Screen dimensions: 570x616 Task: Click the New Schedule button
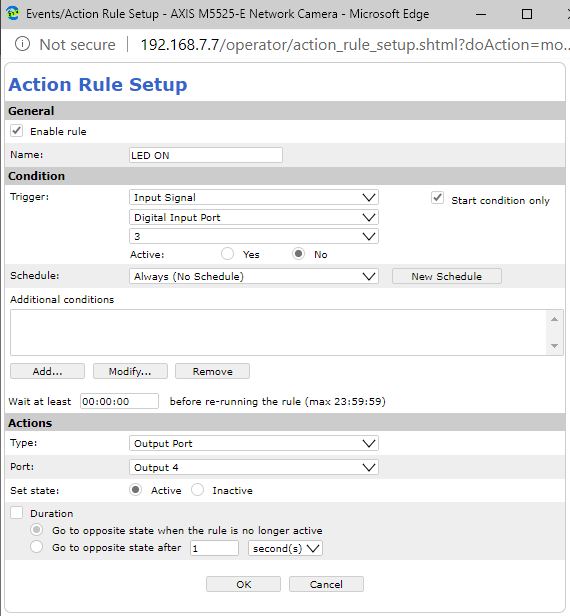click(x=447, y=276)
